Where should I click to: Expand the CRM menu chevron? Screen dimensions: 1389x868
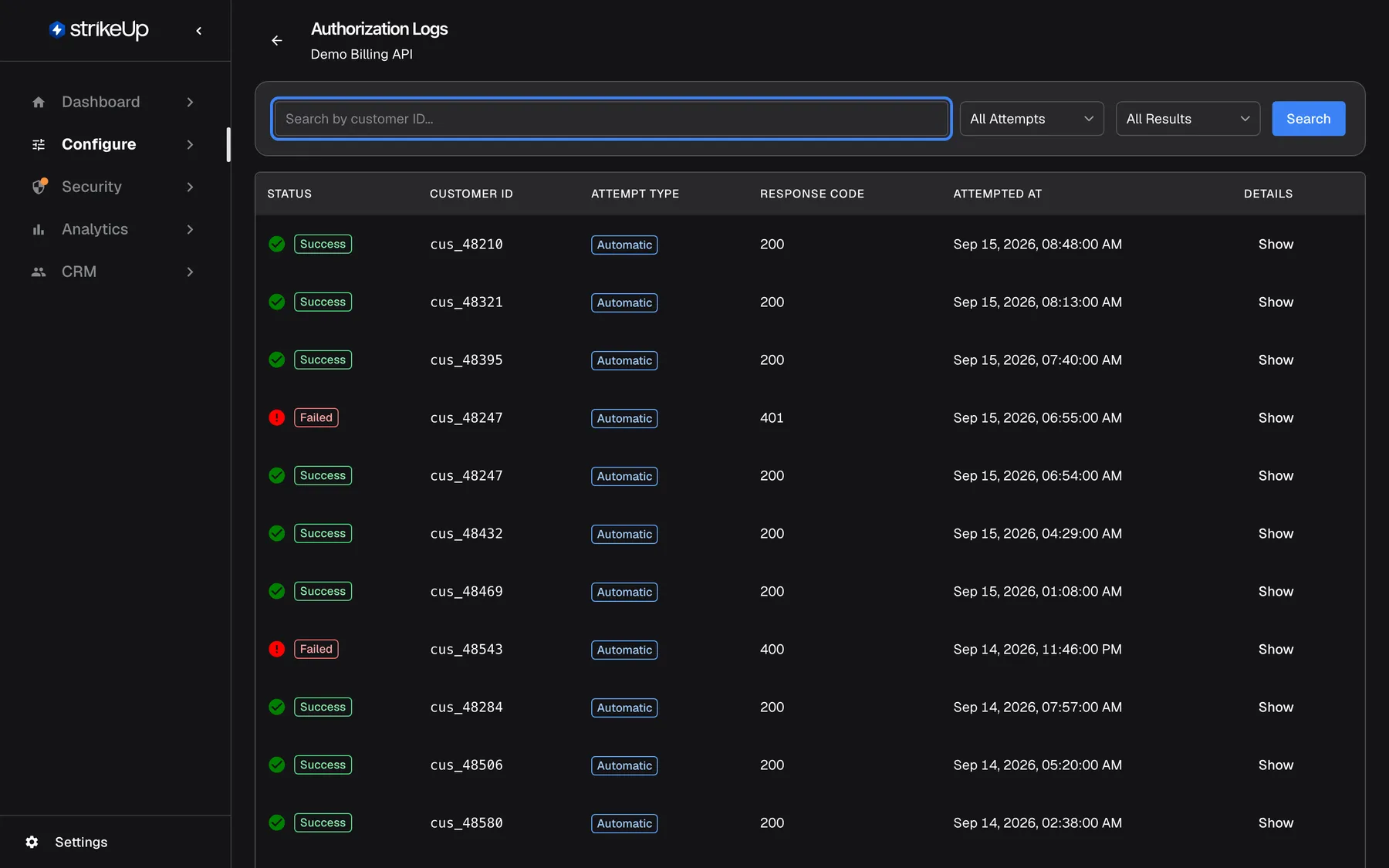(190, 272)
